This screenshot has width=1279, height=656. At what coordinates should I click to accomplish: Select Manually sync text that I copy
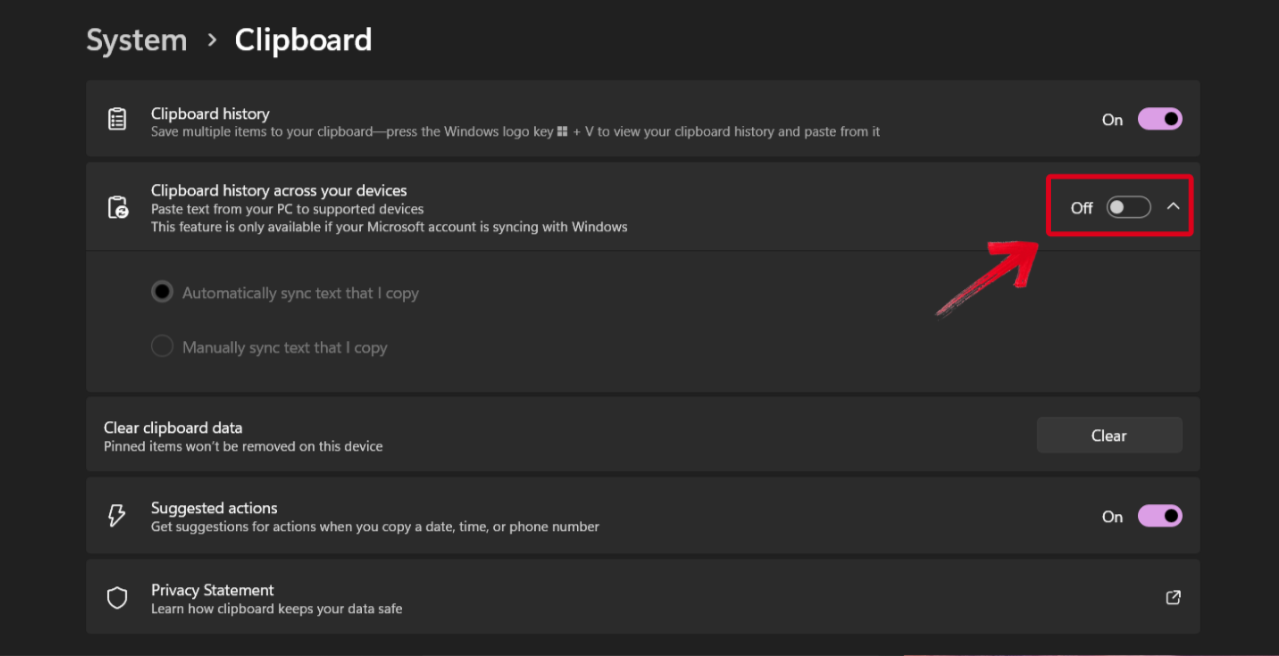[x=162, y=346]
